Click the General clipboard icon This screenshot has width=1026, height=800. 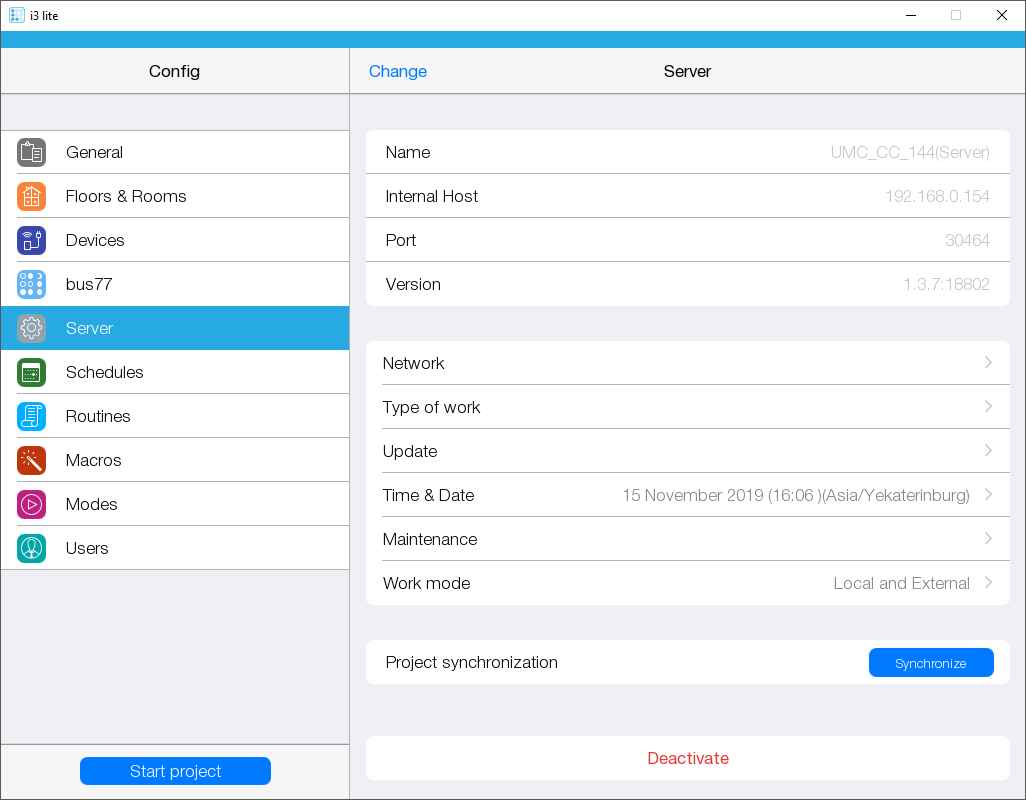31,153
